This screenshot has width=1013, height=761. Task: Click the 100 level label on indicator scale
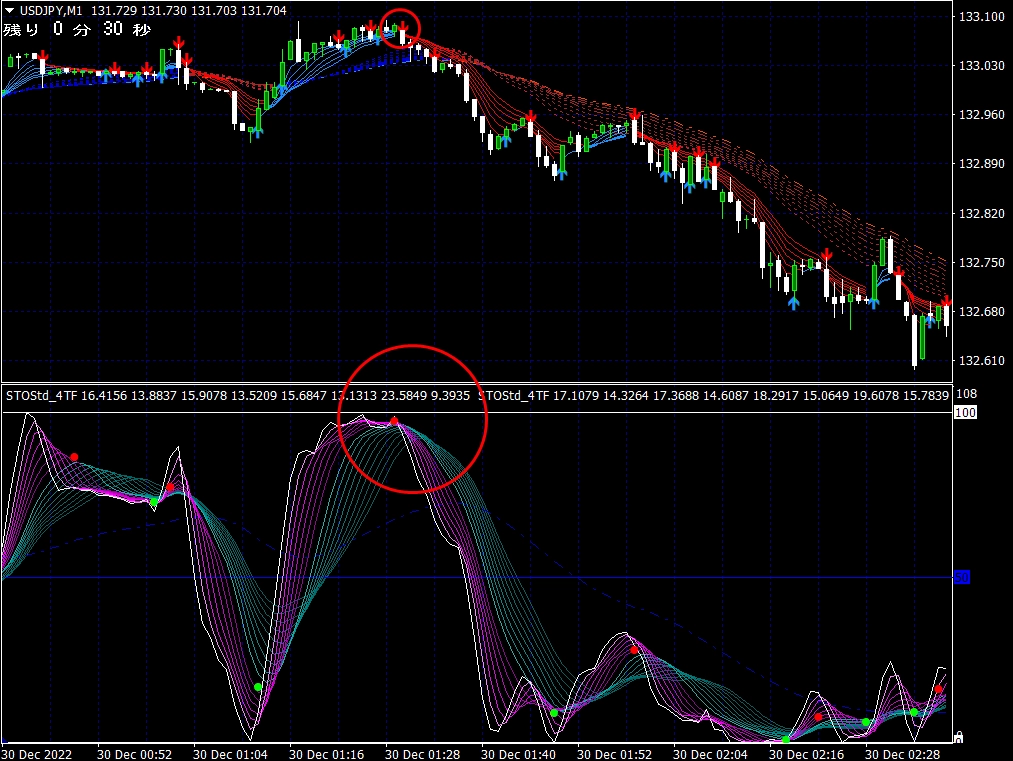[x=965, y=412]
